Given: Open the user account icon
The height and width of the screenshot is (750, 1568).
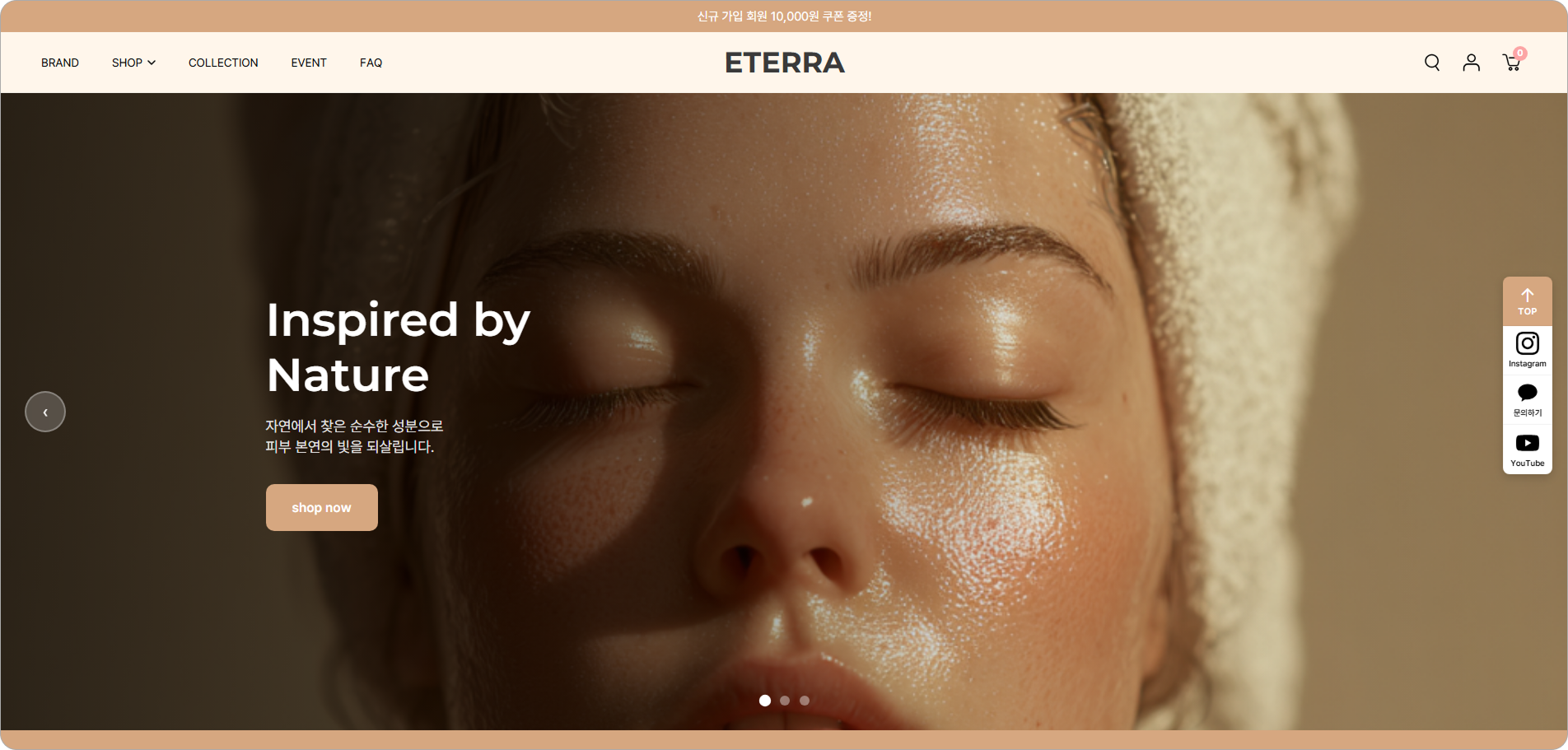Looking at the screenshot, I should [x=1472, y=63].
